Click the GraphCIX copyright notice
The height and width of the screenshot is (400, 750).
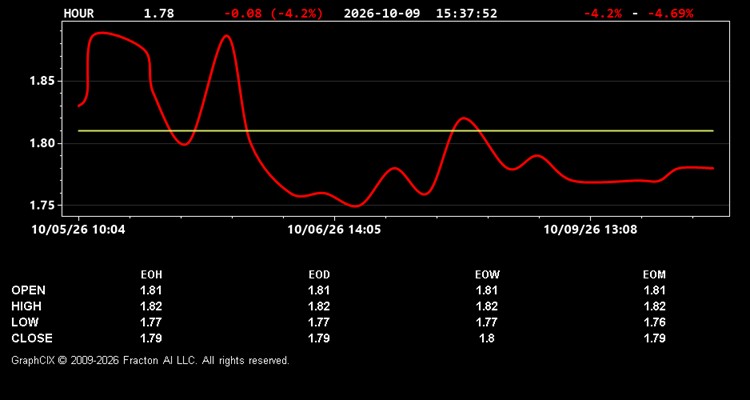(150, 360)
